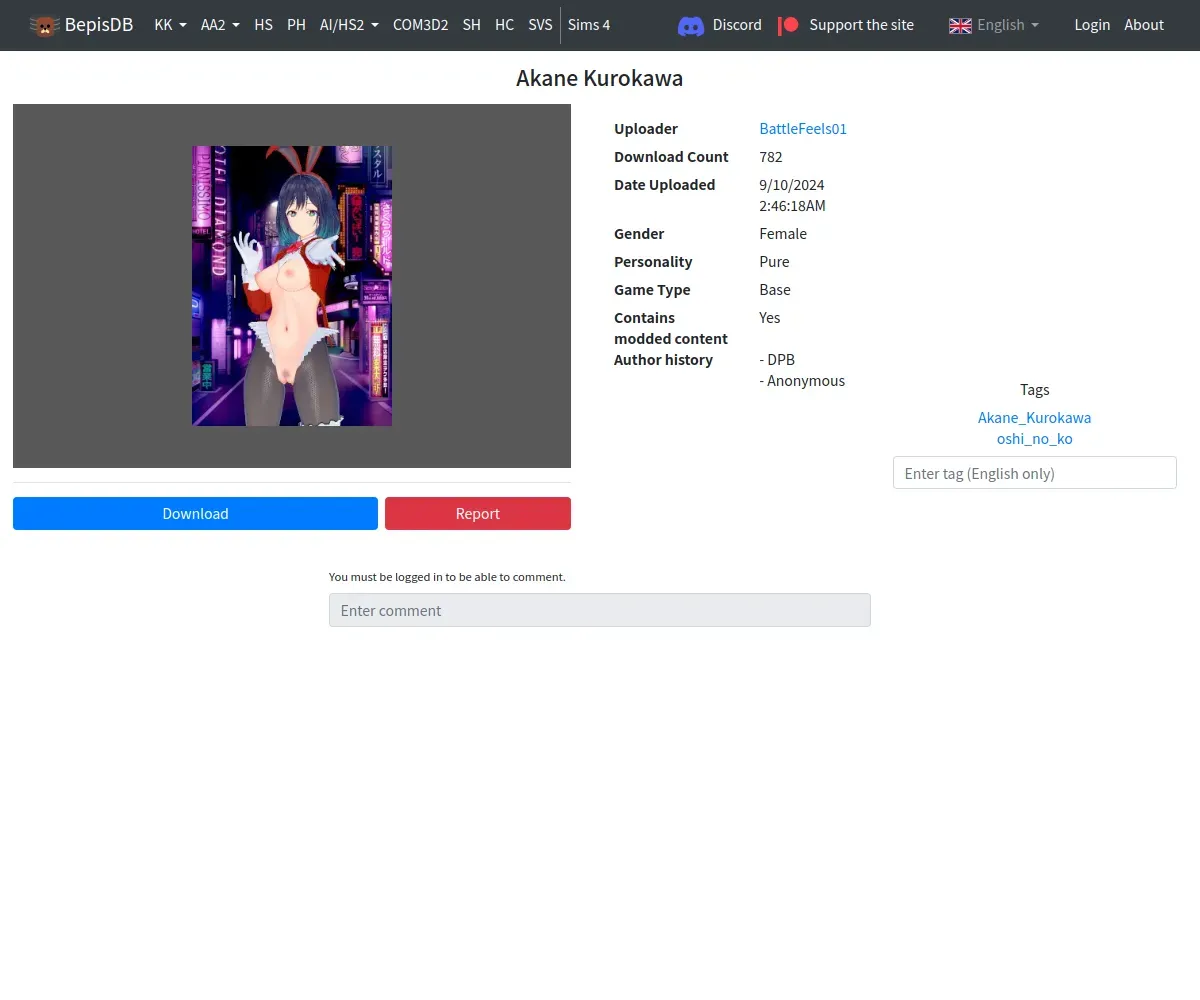The height and width of the screenshot is (1000, 1200).
Task: Open the COM3D2 nav item
Action: pyautogui.click(x=420, y=25)
